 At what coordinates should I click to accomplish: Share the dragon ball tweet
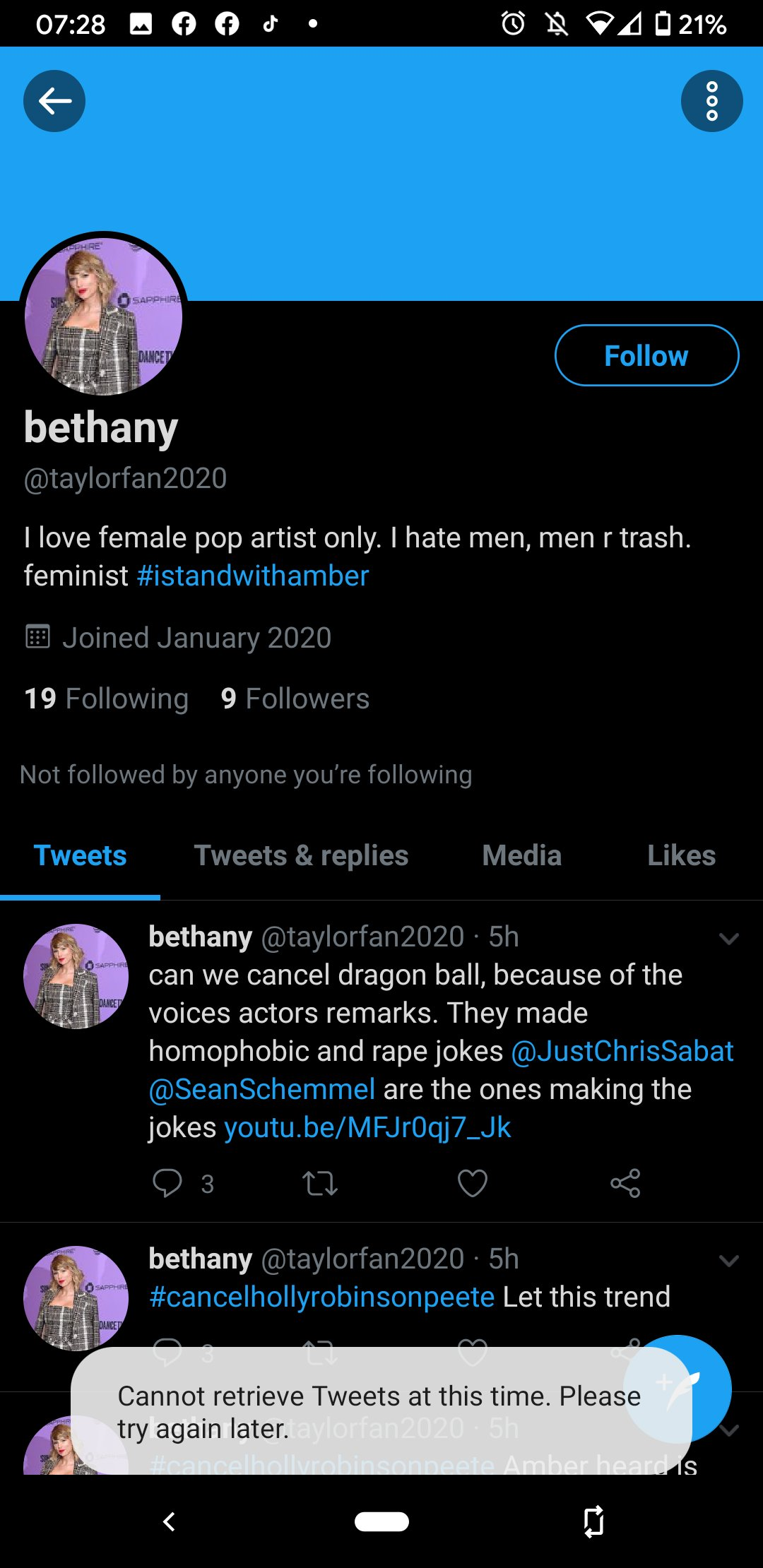(x=625, y=1183)
